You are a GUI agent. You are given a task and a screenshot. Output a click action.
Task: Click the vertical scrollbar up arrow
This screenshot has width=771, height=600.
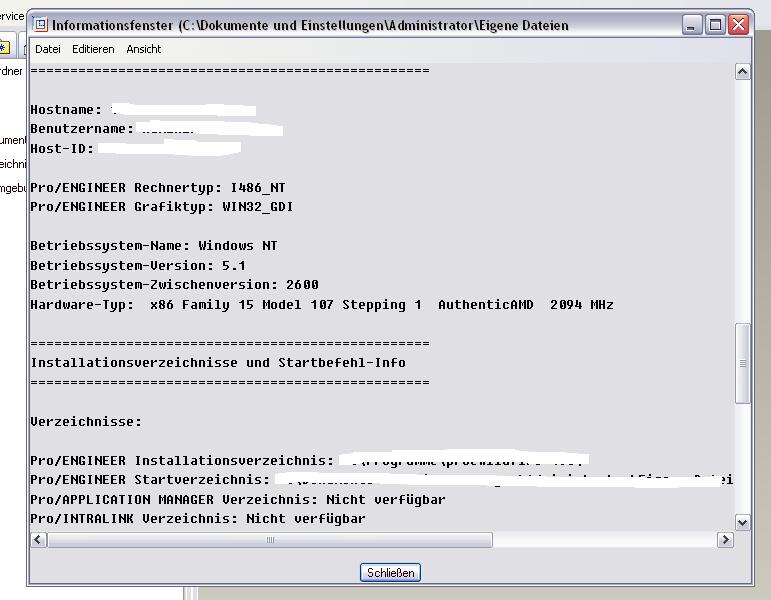[x=742, y=72]
